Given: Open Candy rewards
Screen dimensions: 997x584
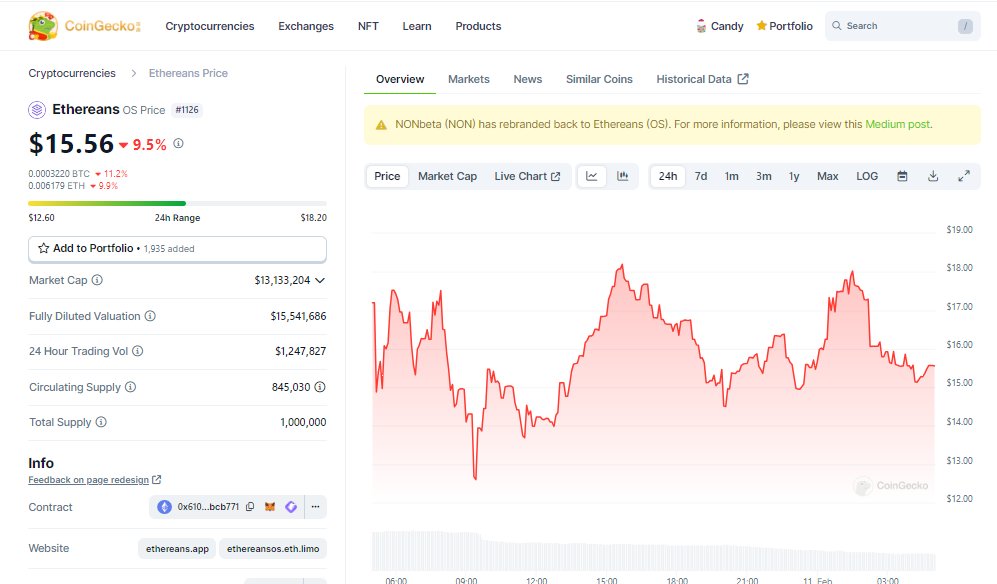Looking at the screenshot, I should pos(720,26).
